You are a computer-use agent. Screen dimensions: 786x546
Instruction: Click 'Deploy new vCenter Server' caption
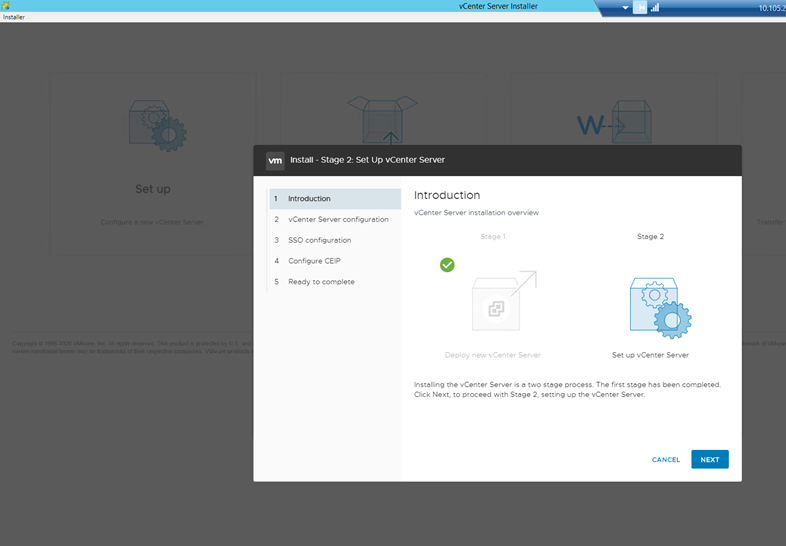click(493, 355)
